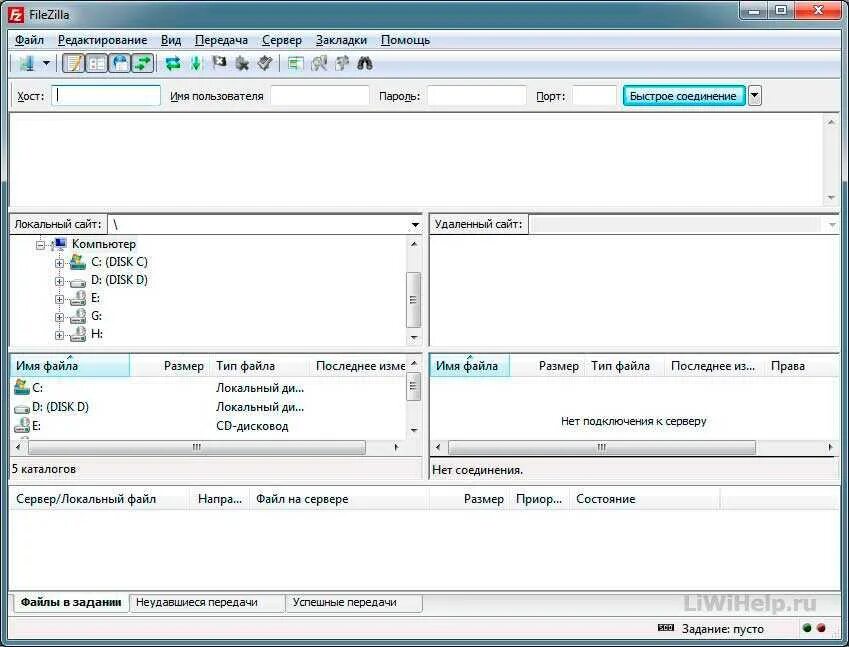
Task: Click the process queue green arrows icon
Action: tap(195, 64)
